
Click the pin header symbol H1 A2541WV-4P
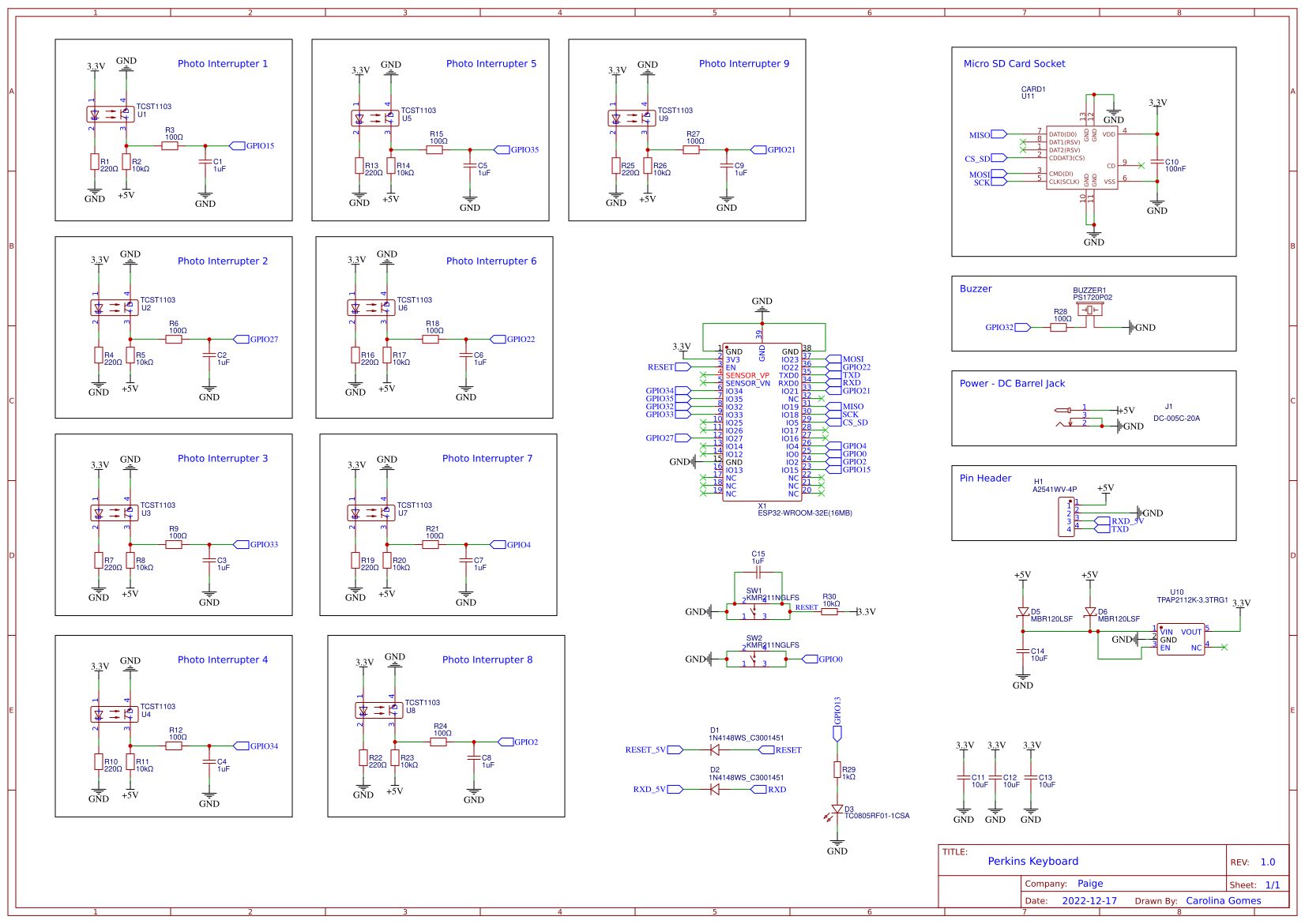(1066, 517)
